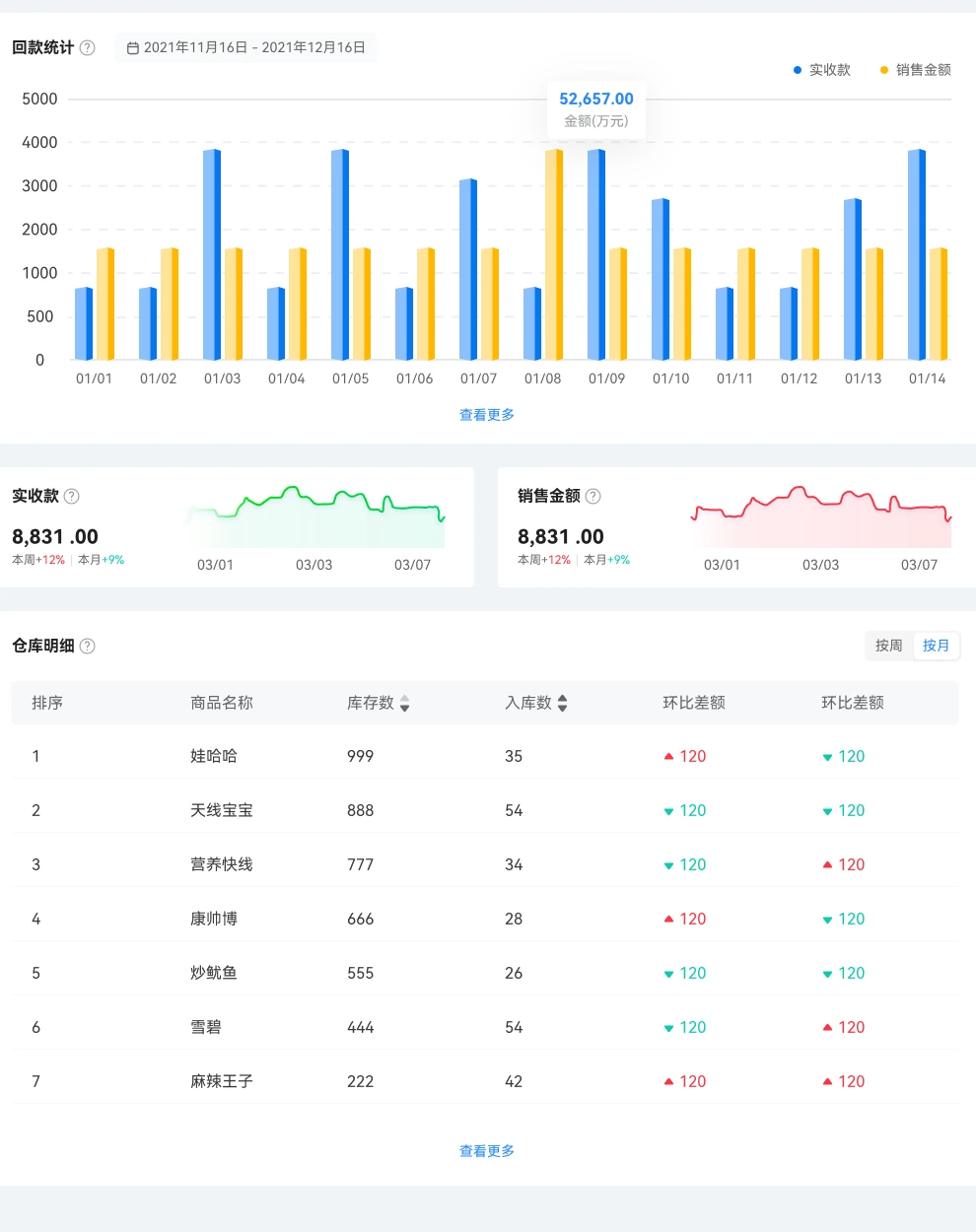976x1232 pixels.
Task: Click 入库数 value 28 in 康帅博 row
Action: (x=514, y=919)
